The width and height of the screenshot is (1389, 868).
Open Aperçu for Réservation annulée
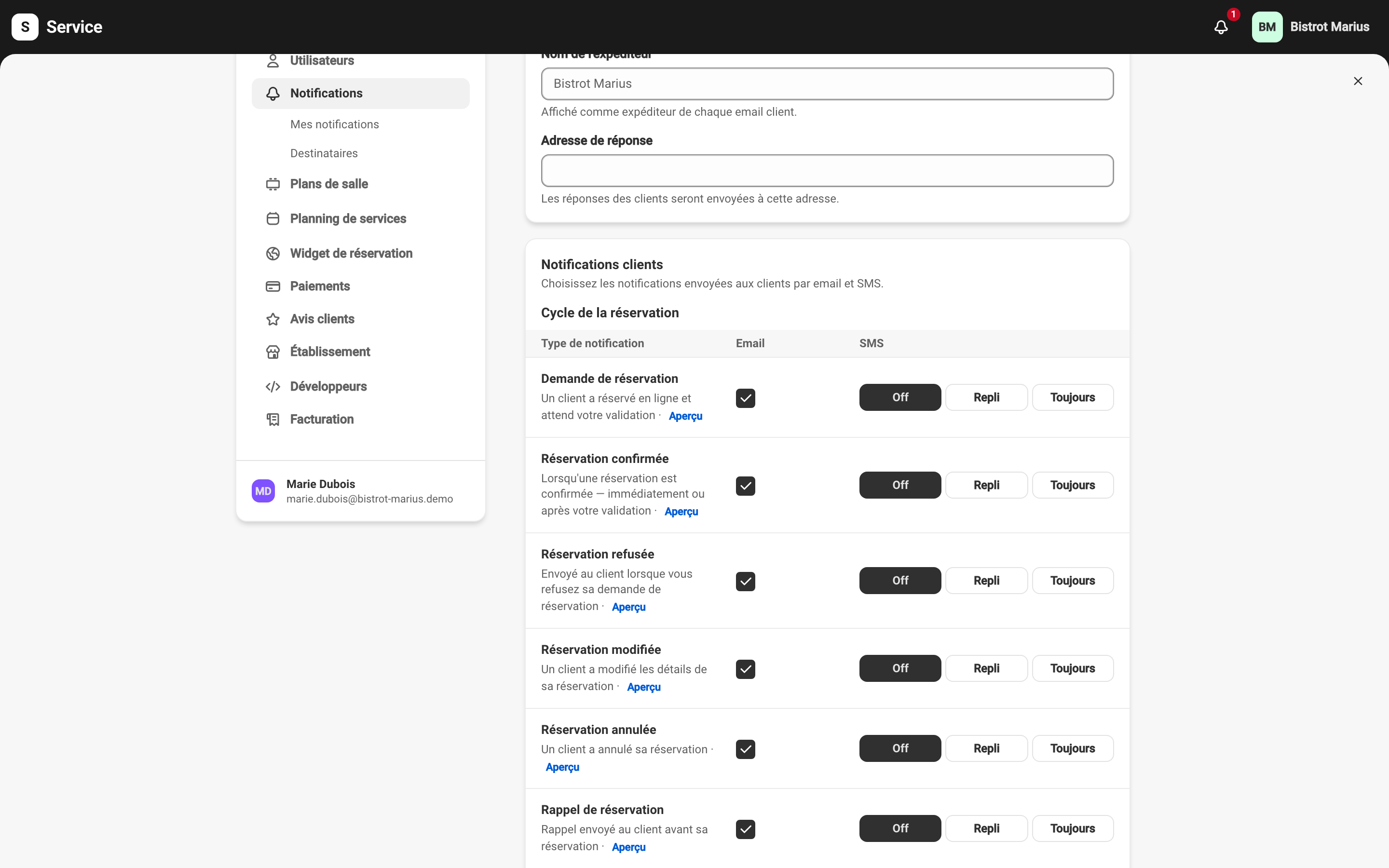562,767
